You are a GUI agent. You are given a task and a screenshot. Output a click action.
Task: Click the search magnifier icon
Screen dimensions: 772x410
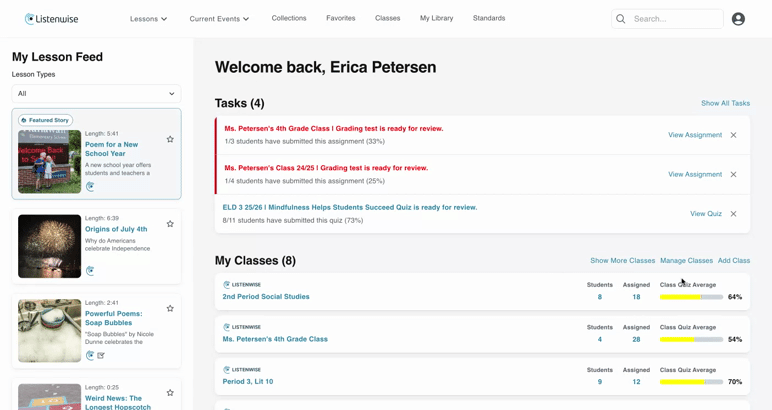tap(621, 19)
